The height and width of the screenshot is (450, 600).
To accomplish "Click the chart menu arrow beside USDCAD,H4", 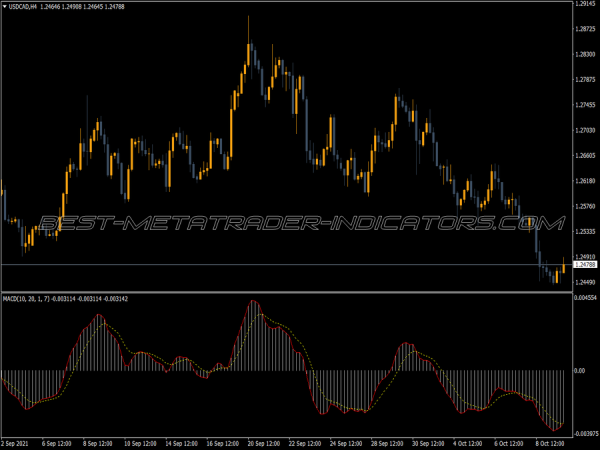I will [x=5, y=7].
